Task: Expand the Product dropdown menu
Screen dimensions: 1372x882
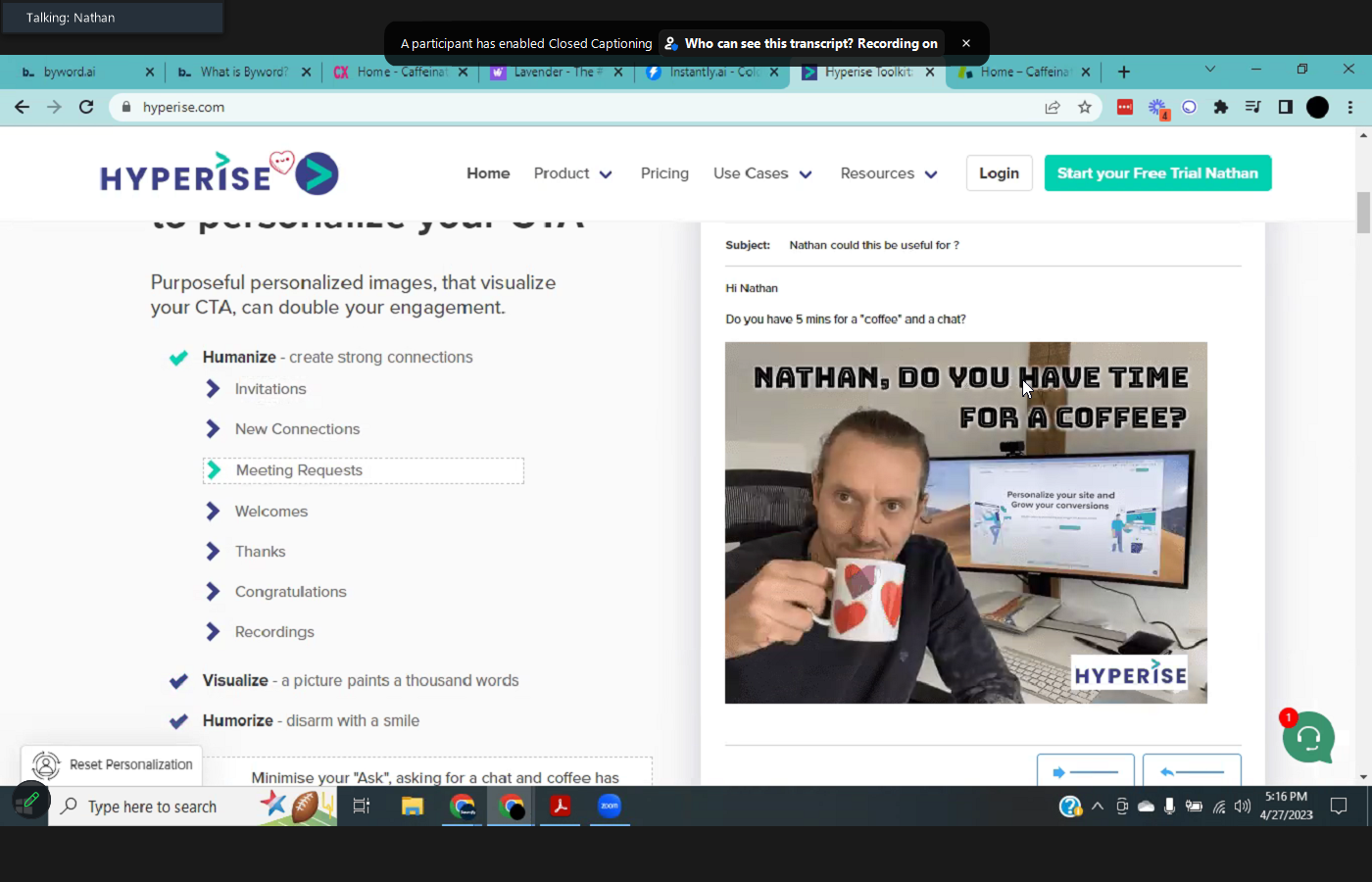Action: [x=572, y=173]
